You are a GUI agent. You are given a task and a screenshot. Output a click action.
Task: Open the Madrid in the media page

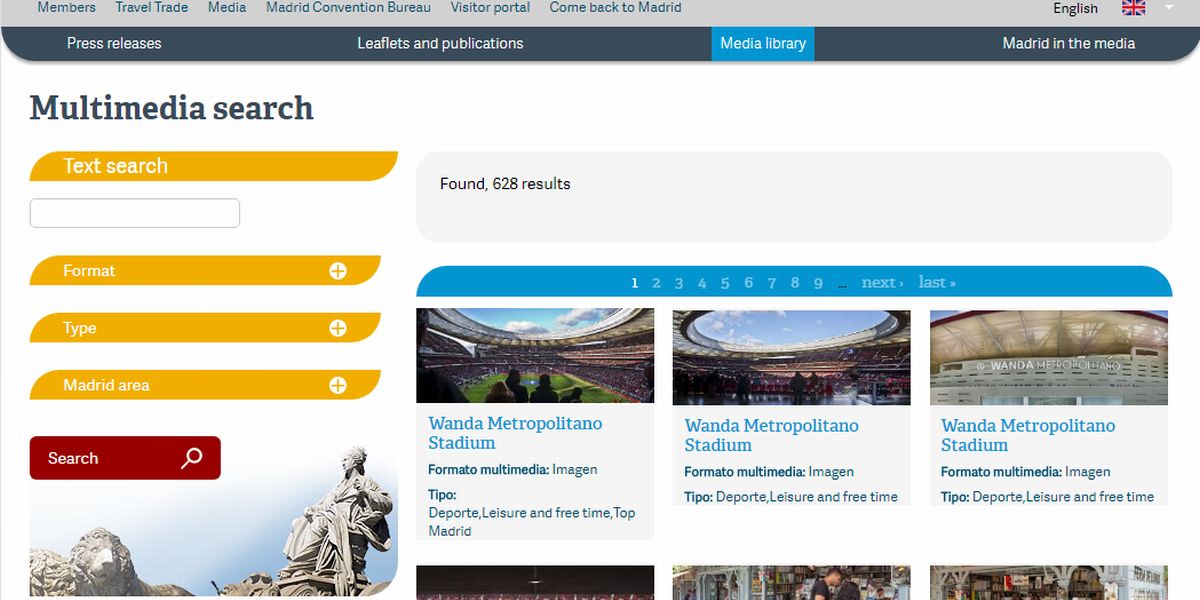coord(1068,43)
